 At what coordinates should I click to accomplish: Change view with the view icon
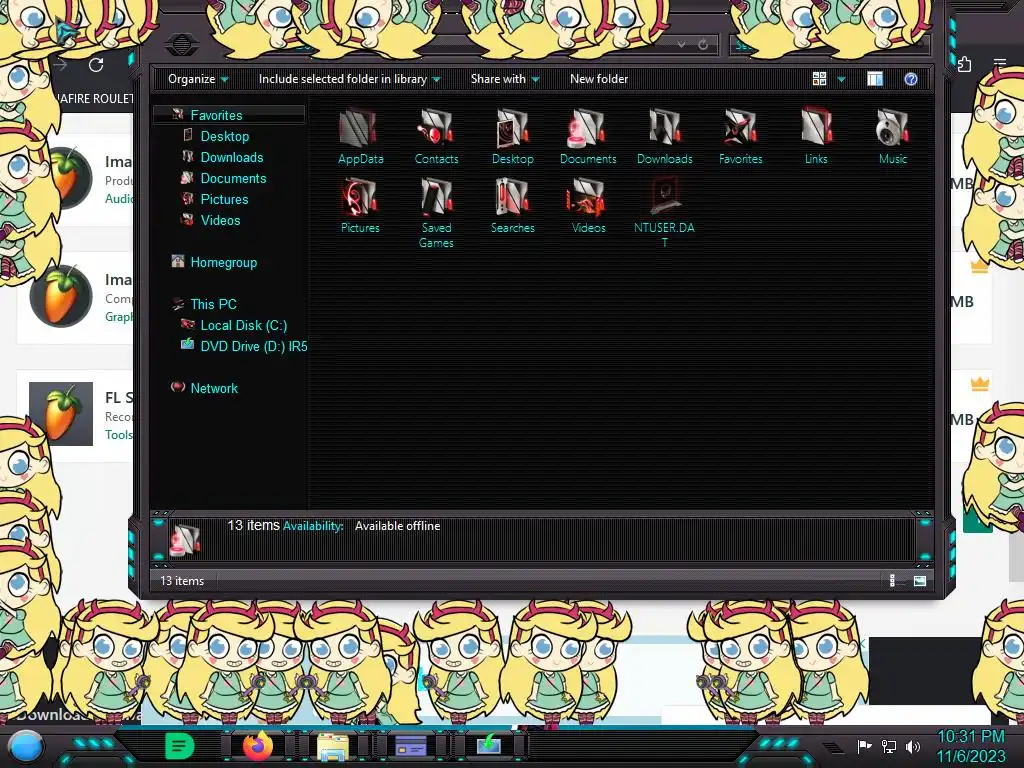[819, 79]
